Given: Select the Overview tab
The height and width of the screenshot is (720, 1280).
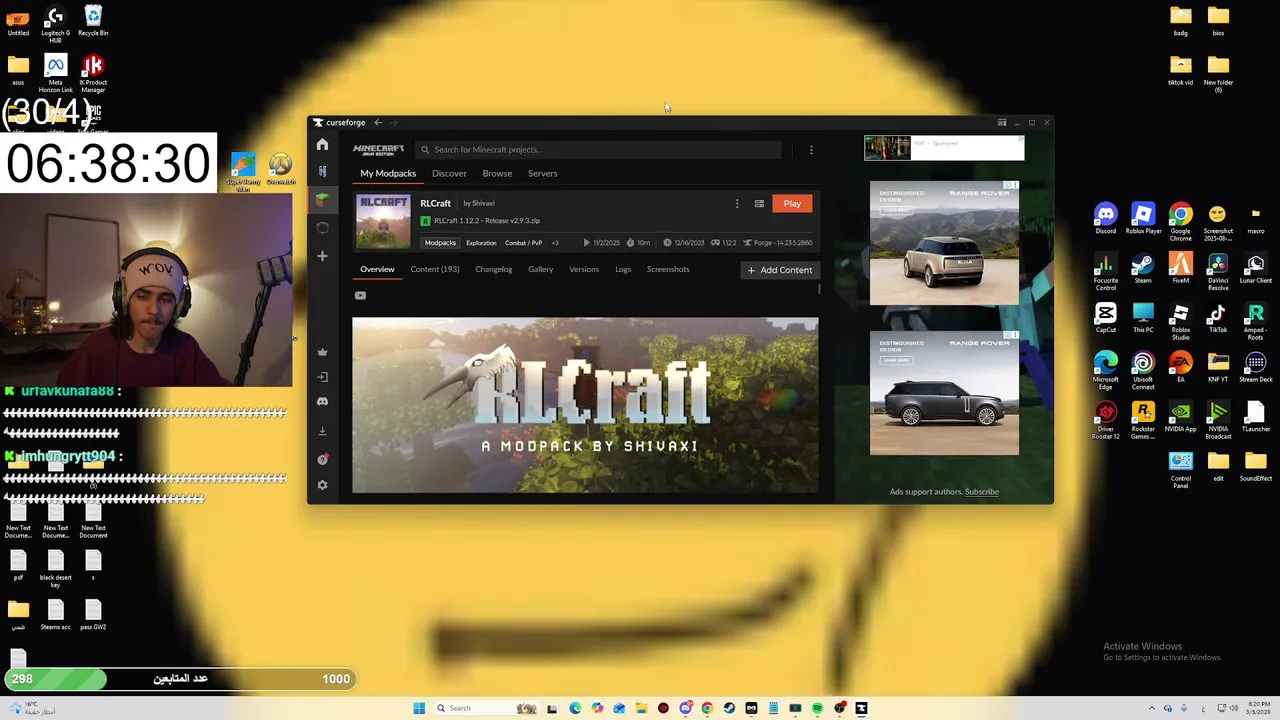Looking at the screenshot, I should point(377,269).
